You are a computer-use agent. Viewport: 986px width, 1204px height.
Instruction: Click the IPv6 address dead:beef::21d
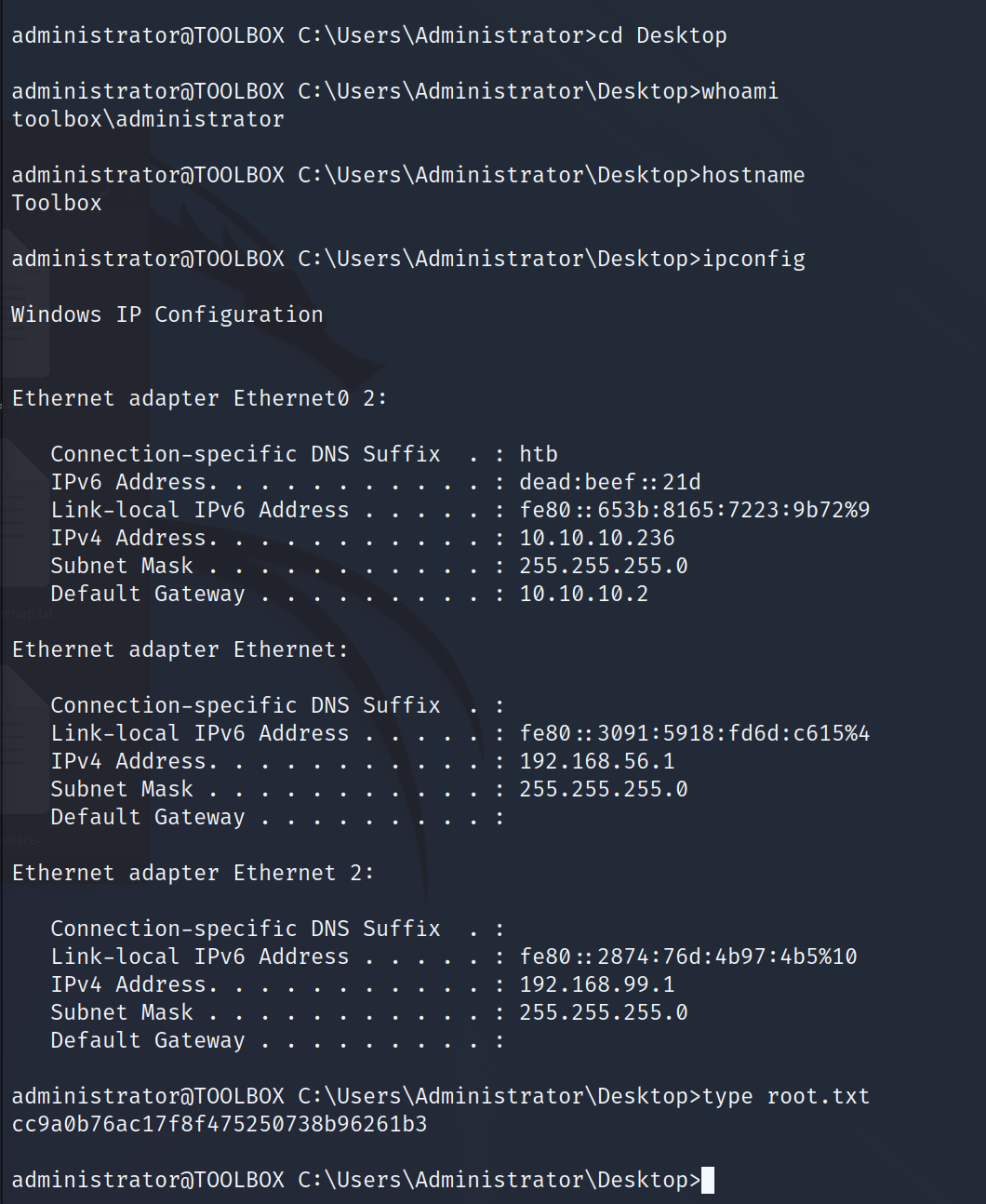tap(610, 482)
